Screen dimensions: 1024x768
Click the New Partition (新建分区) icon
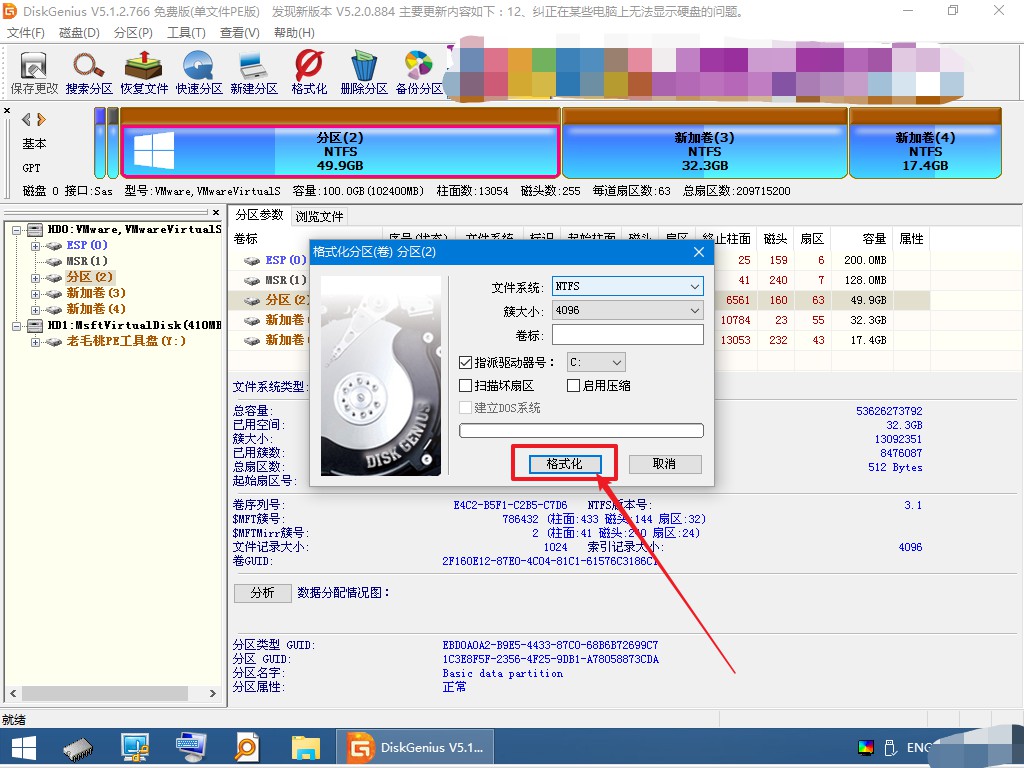[253, 72]
